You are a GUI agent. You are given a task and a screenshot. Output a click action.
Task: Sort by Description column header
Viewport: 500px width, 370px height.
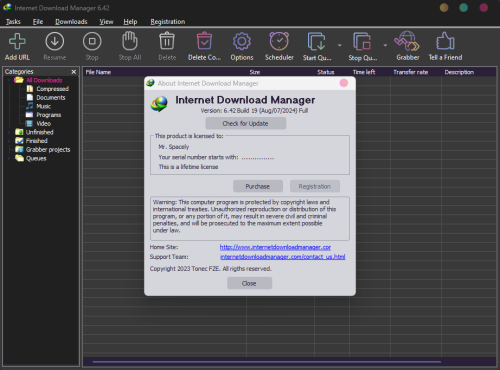459,72
